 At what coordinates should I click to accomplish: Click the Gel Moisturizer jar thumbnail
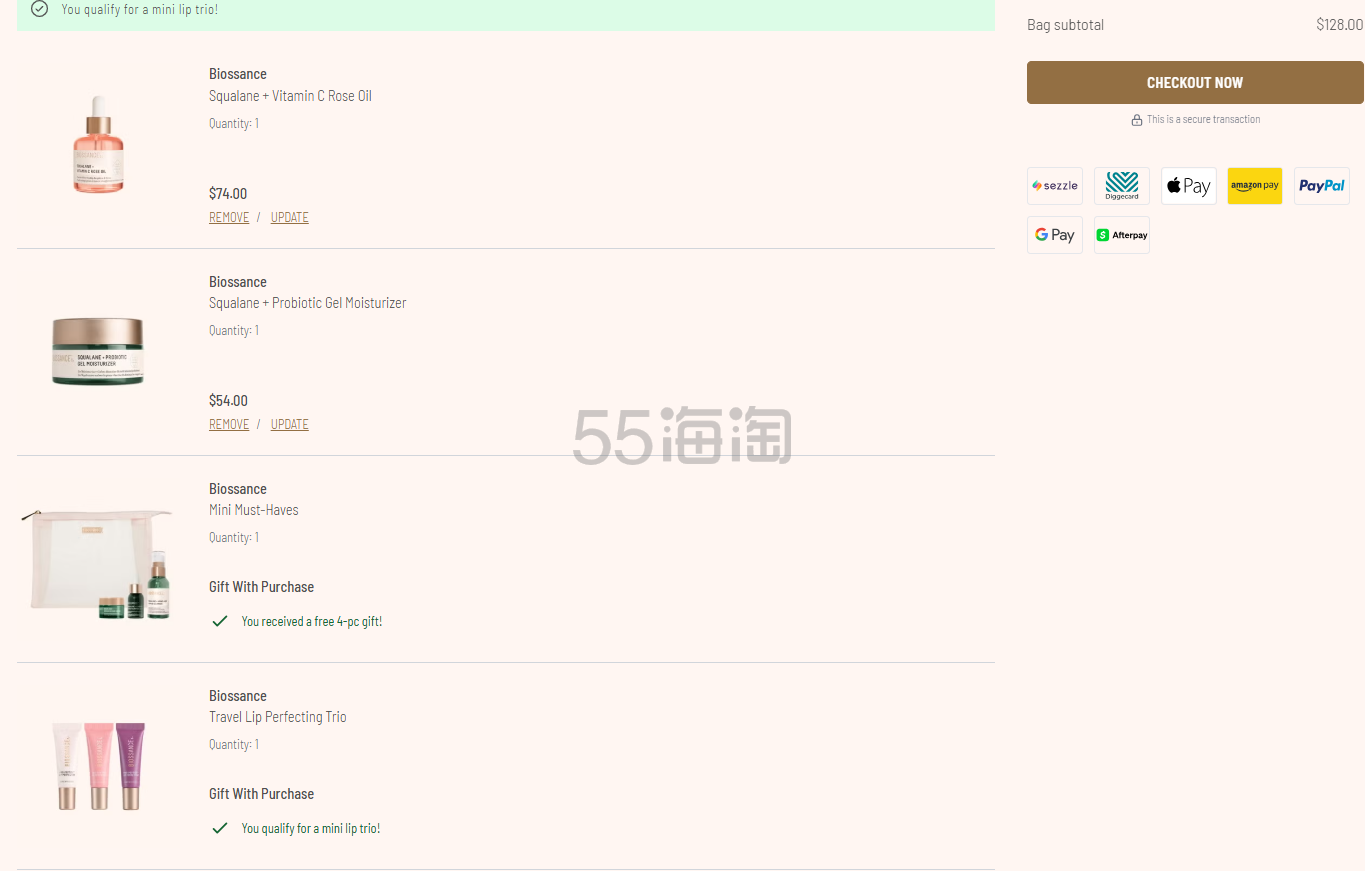pos(98,351)
